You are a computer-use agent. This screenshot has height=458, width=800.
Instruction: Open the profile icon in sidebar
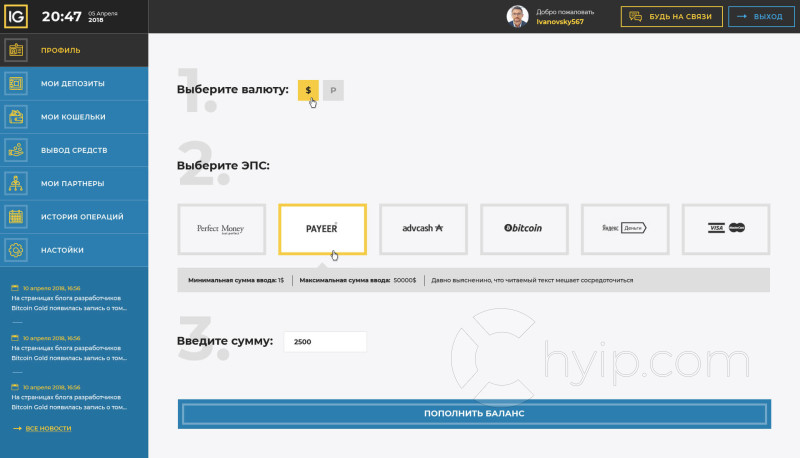(x=16, y=50)
